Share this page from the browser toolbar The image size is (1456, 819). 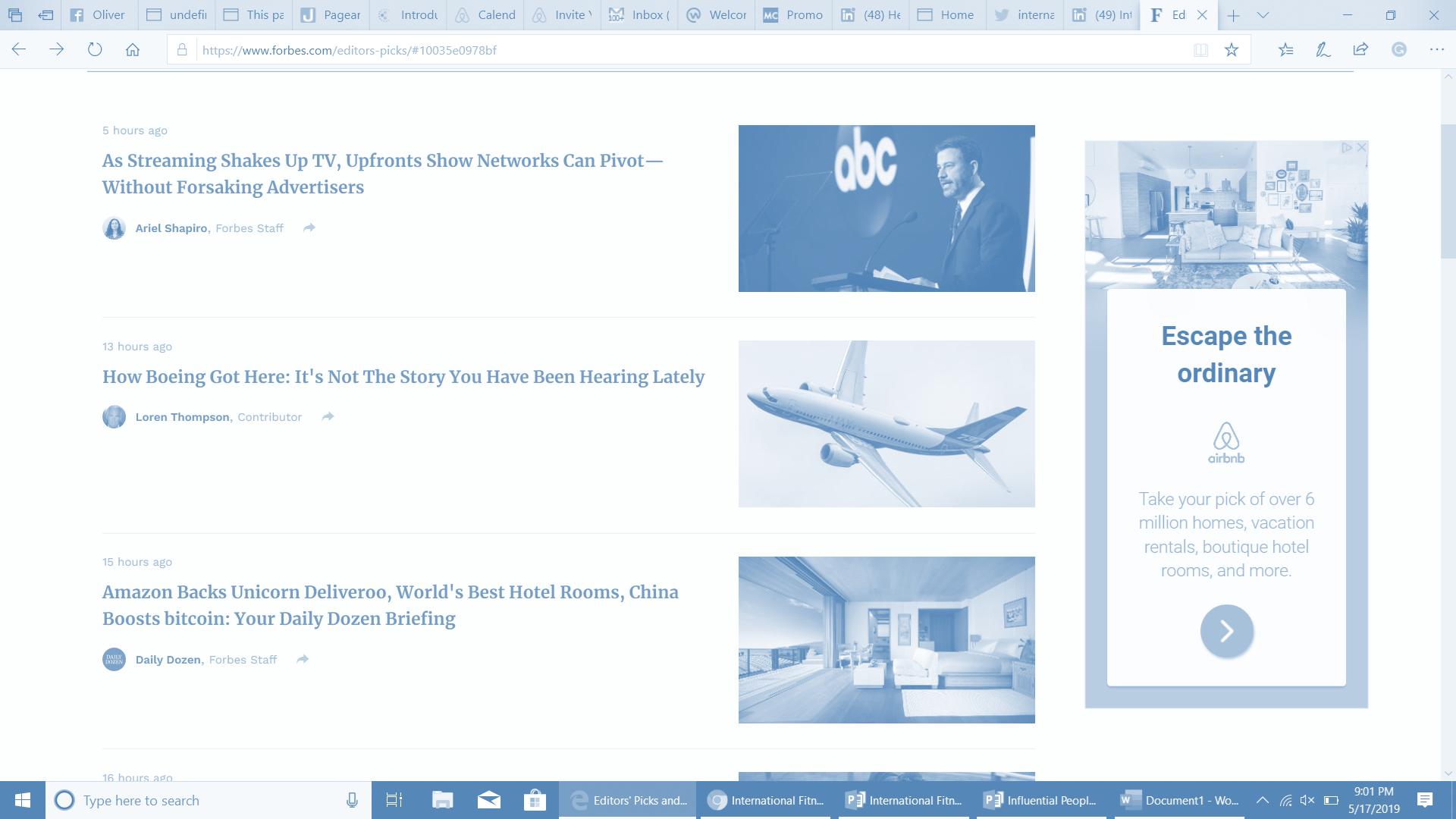point(1360,50)
